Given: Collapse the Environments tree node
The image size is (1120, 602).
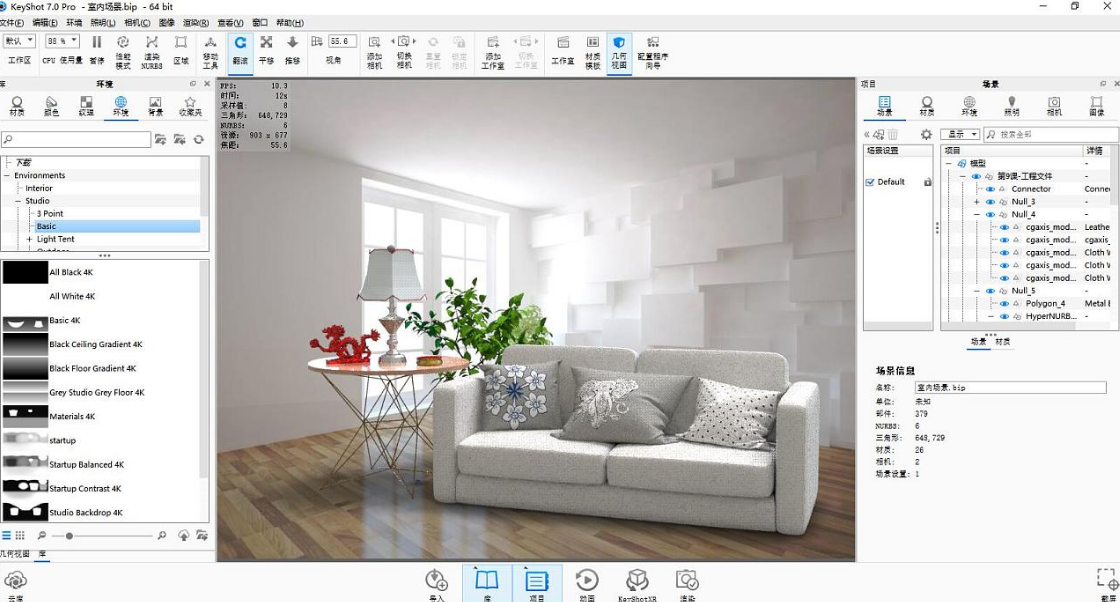Looking at the screenshot, I should 7,176.
